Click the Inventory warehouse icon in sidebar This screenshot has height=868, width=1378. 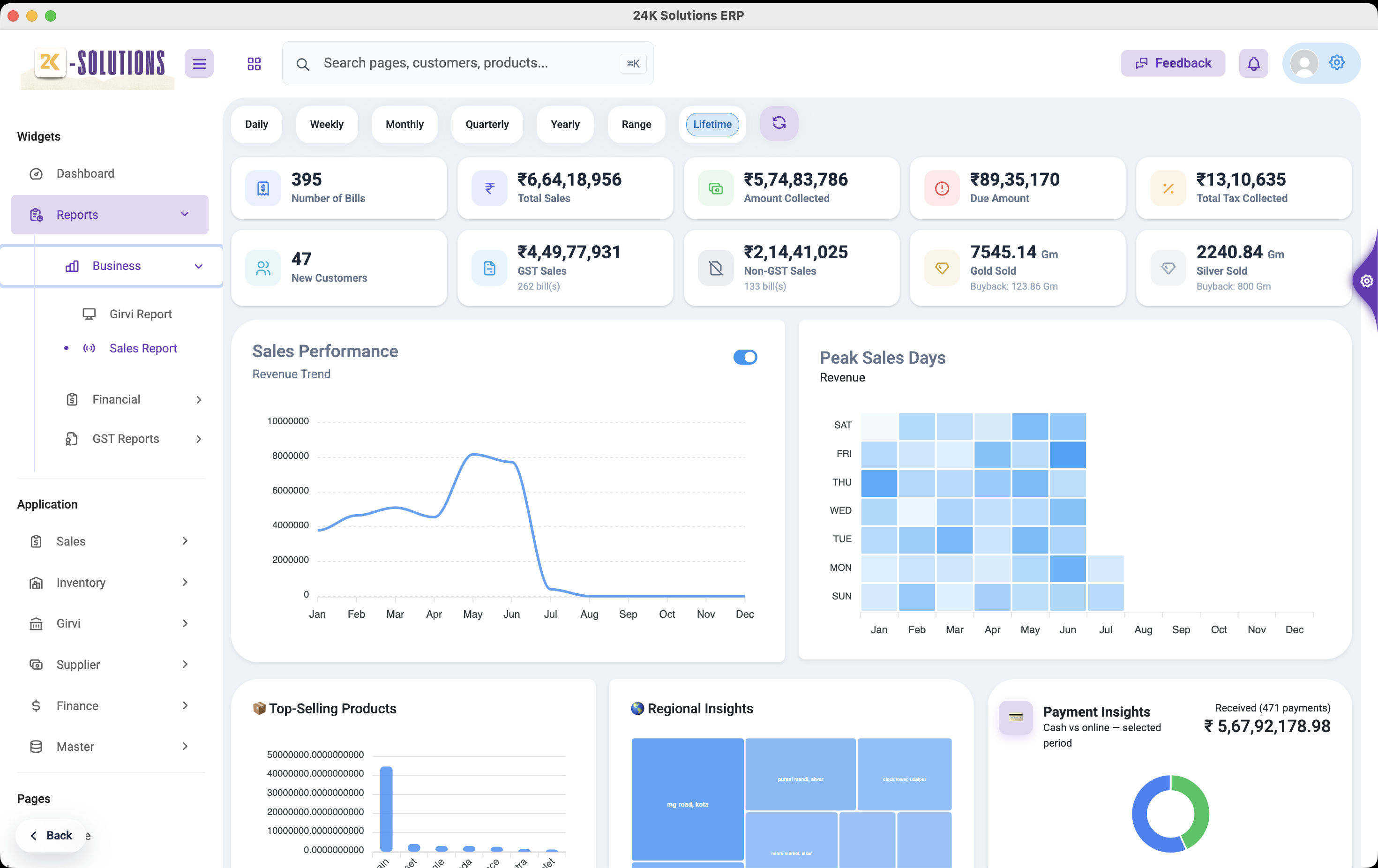point(36,583)
